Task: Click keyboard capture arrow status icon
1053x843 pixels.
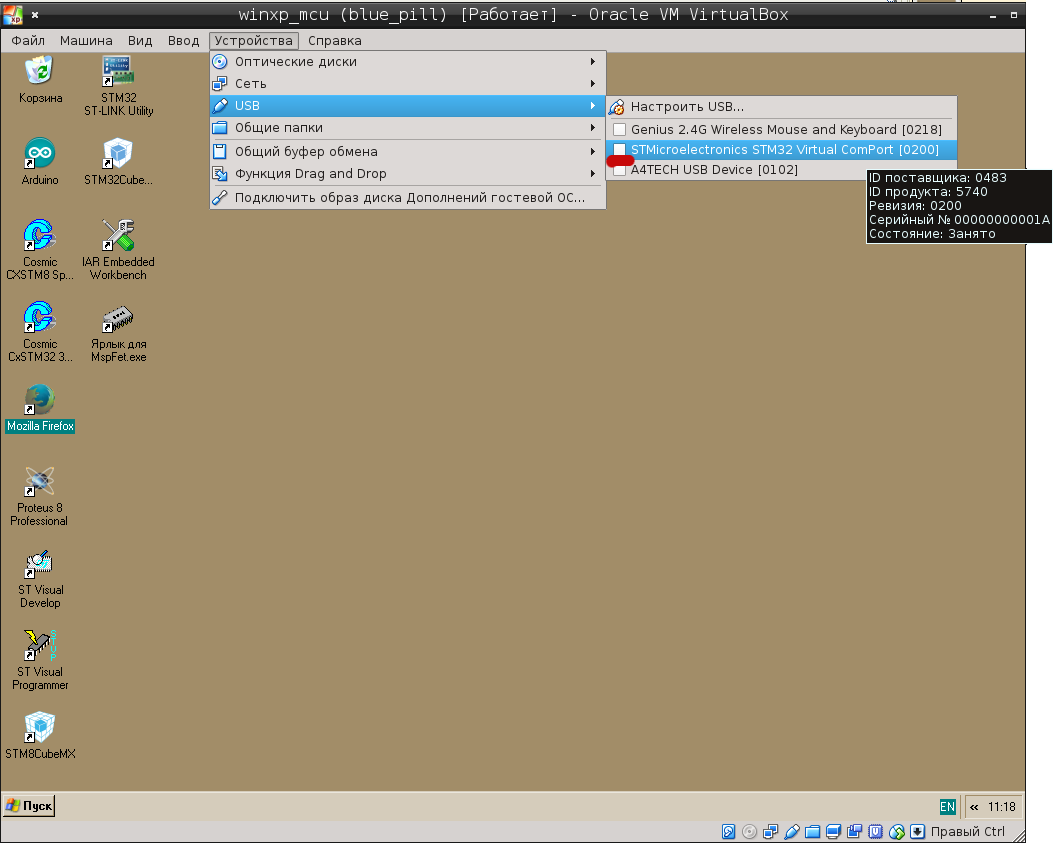Action: click(917, 832)
